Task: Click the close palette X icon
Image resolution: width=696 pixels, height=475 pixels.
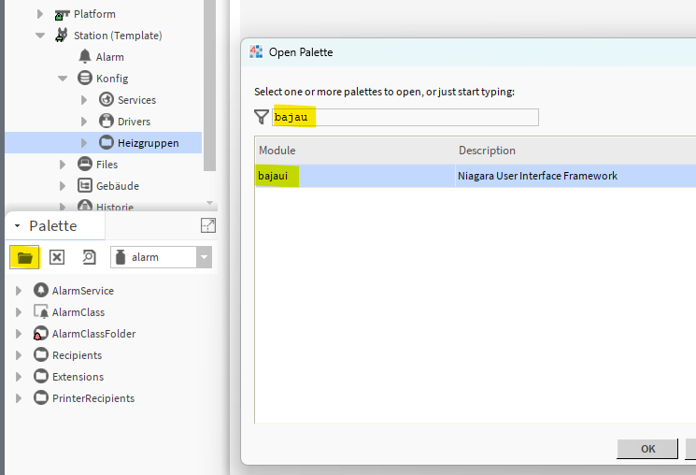Action: (57, 257)
